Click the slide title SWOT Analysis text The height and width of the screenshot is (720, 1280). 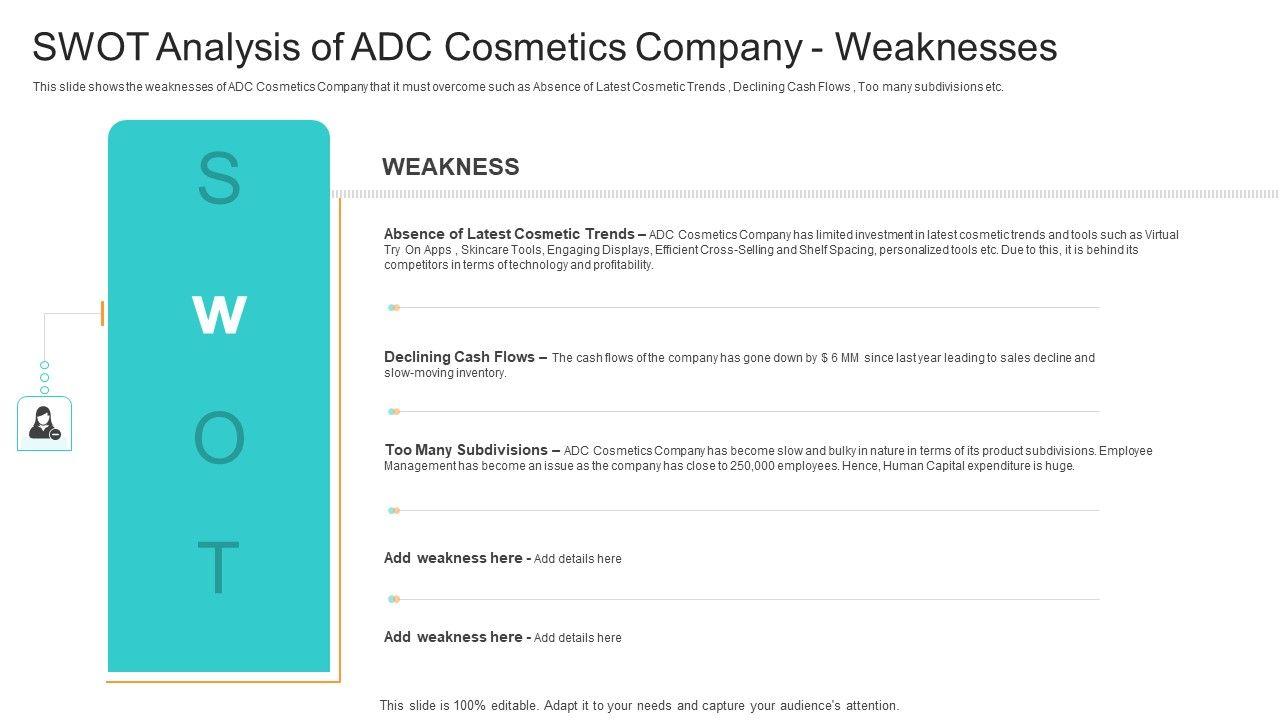click(544, 47)
